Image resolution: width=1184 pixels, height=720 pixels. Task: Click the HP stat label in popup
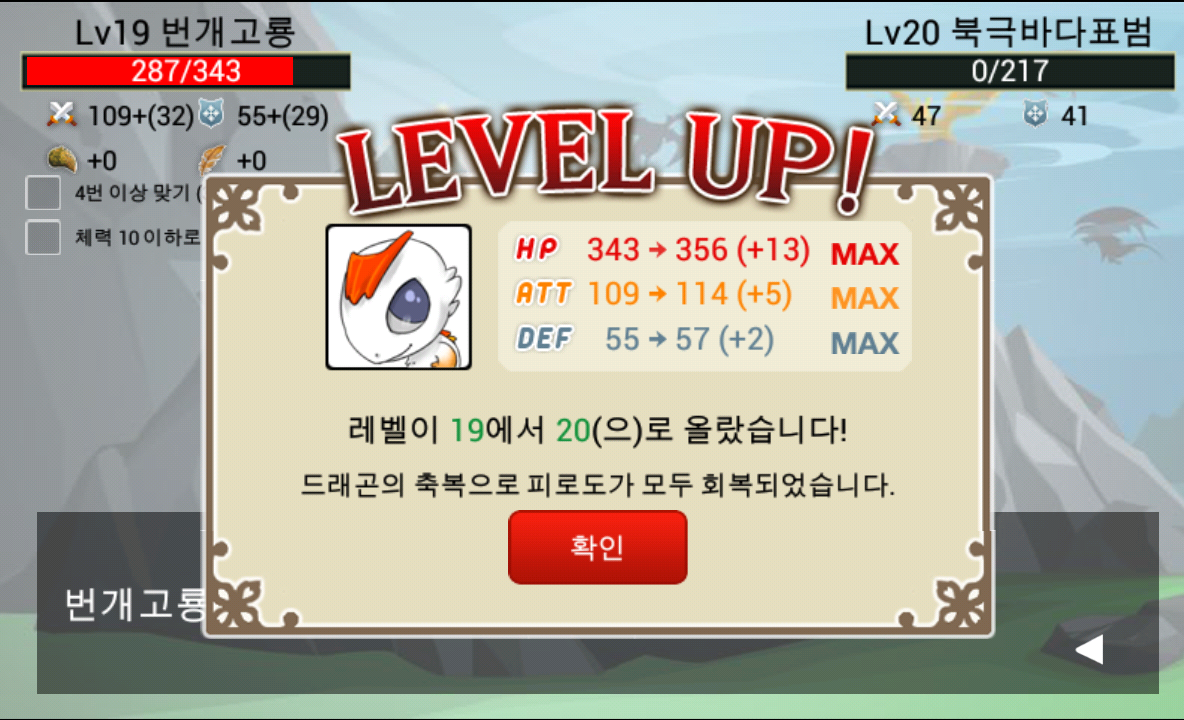(x=536, y=248)
